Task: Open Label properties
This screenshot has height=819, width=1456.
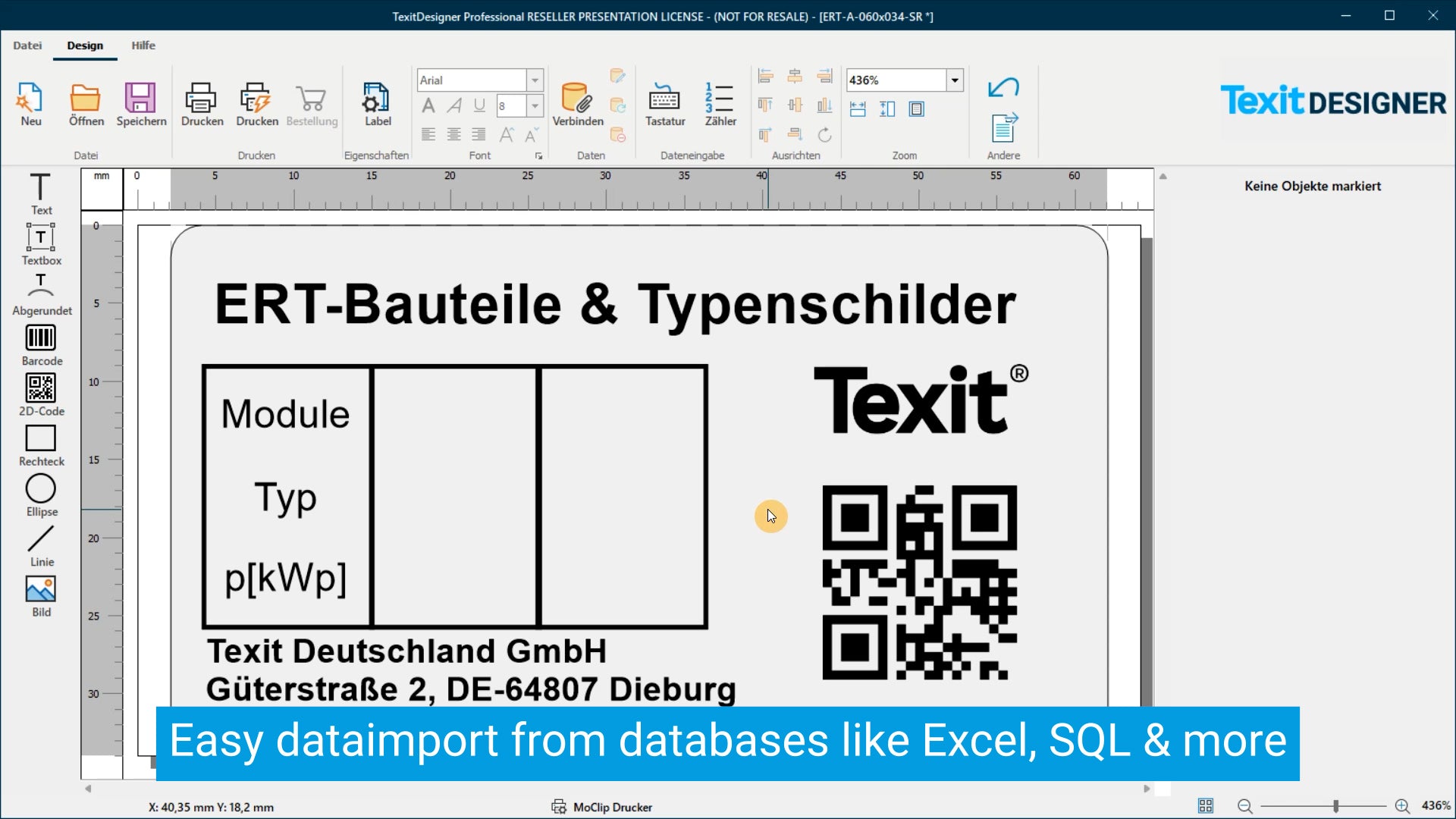Action: click(377, 105)
